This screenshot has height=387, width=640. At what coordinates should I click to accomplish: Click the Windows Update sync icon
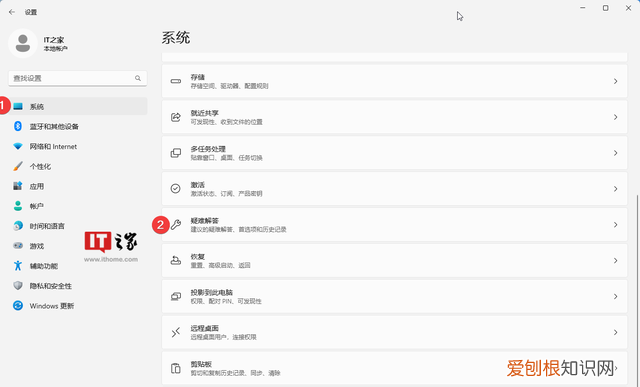(x=18, y=305)
